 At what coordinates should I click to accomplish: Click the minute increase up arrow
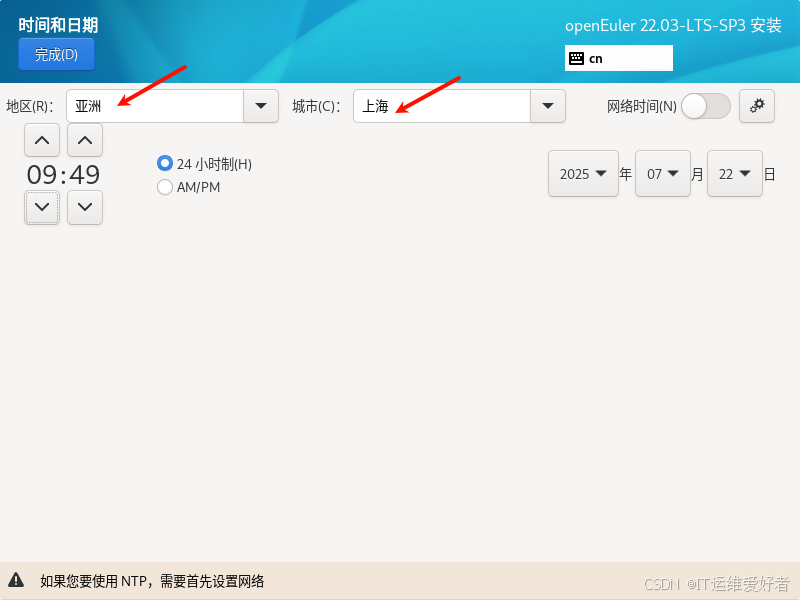click(85, 140)
